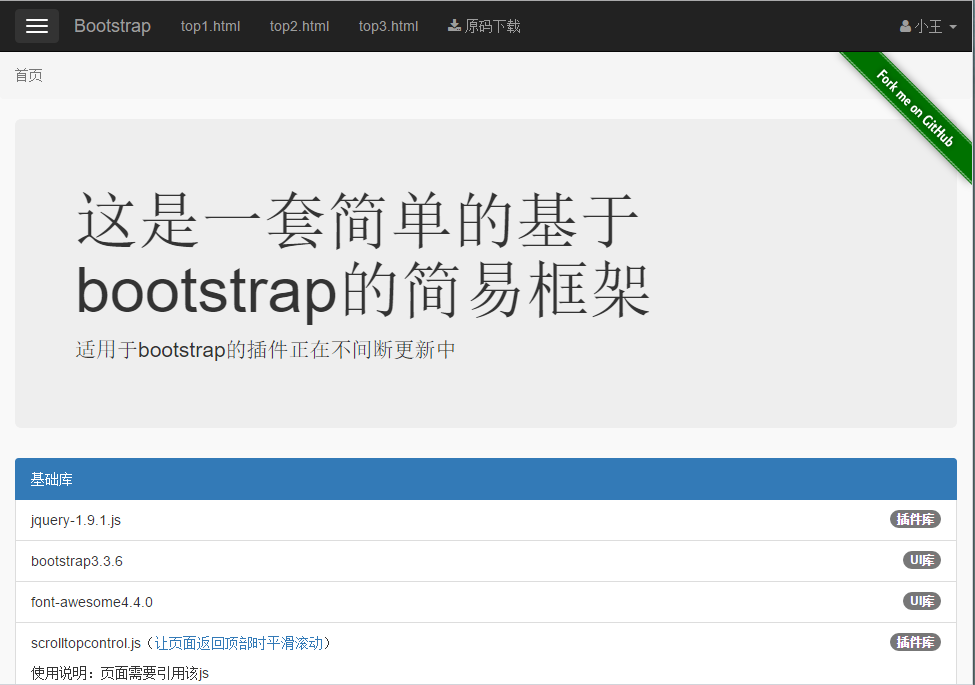The image size is (975, 685).
Task: Toggle the hamburger navigation menu
Action: pyautogui.click(x=37, y=26)
